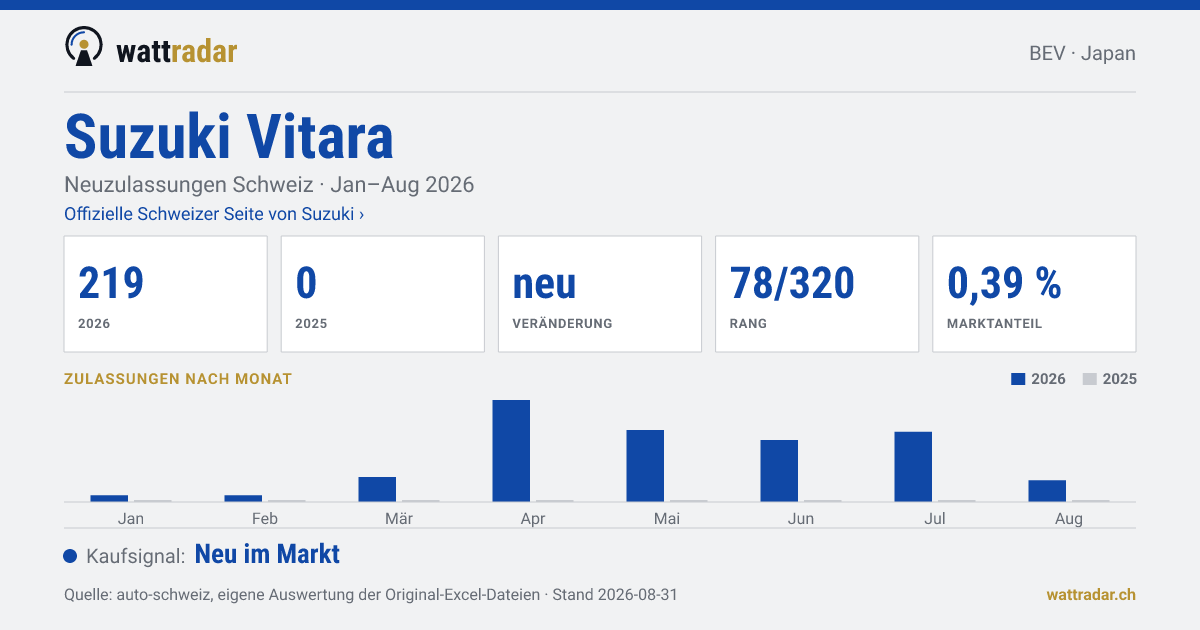Click the Neuzulassungen Schweiz subtitle
This screenshot has height=630, width=1200.
(x=269, y=185)
